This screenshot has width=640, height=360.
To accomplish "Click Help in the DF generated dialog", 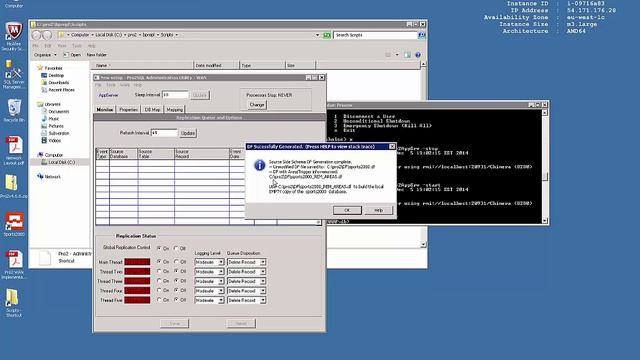I will (x=378, y=210).
